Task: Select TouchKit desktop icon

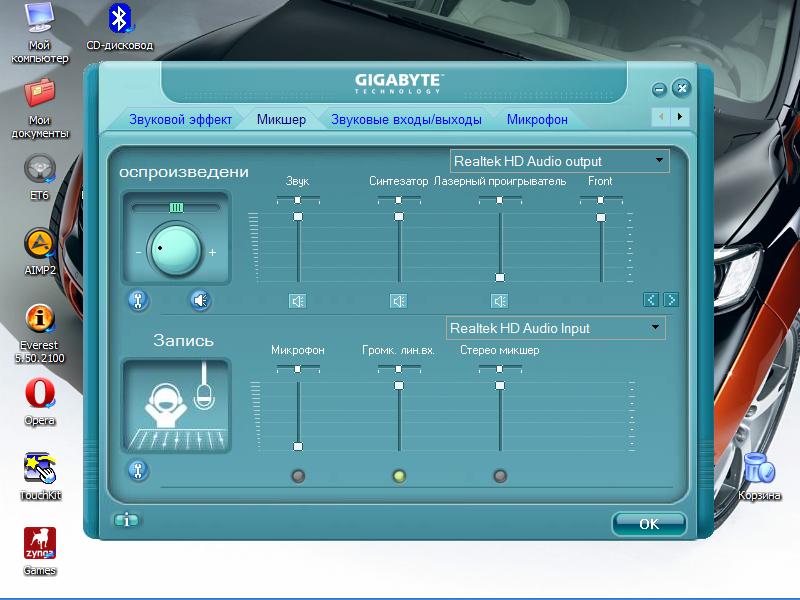Action: tap(40, 477)
